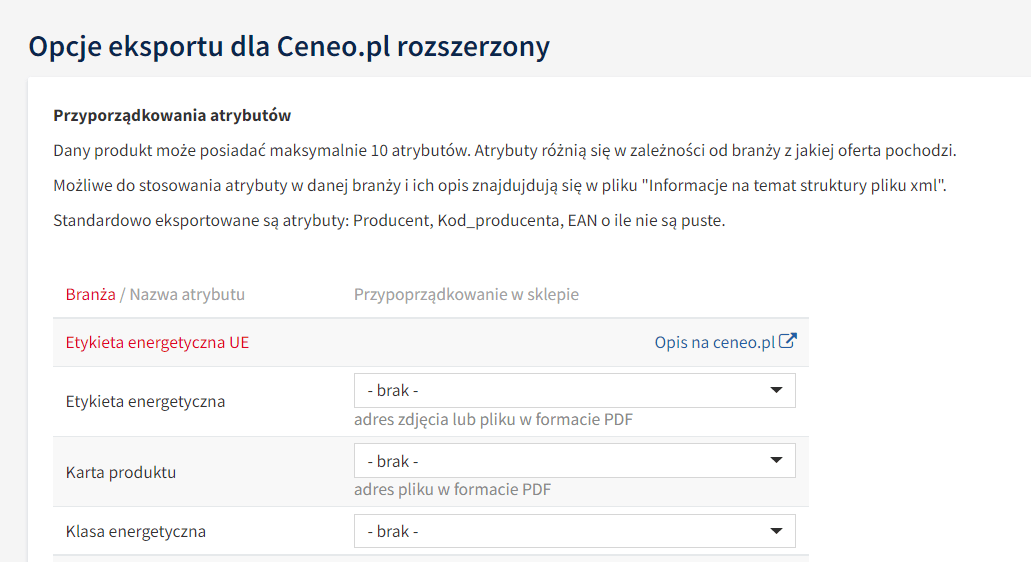Click the arrow in the Karta produktu select
1031x562 pixels.
776,461
